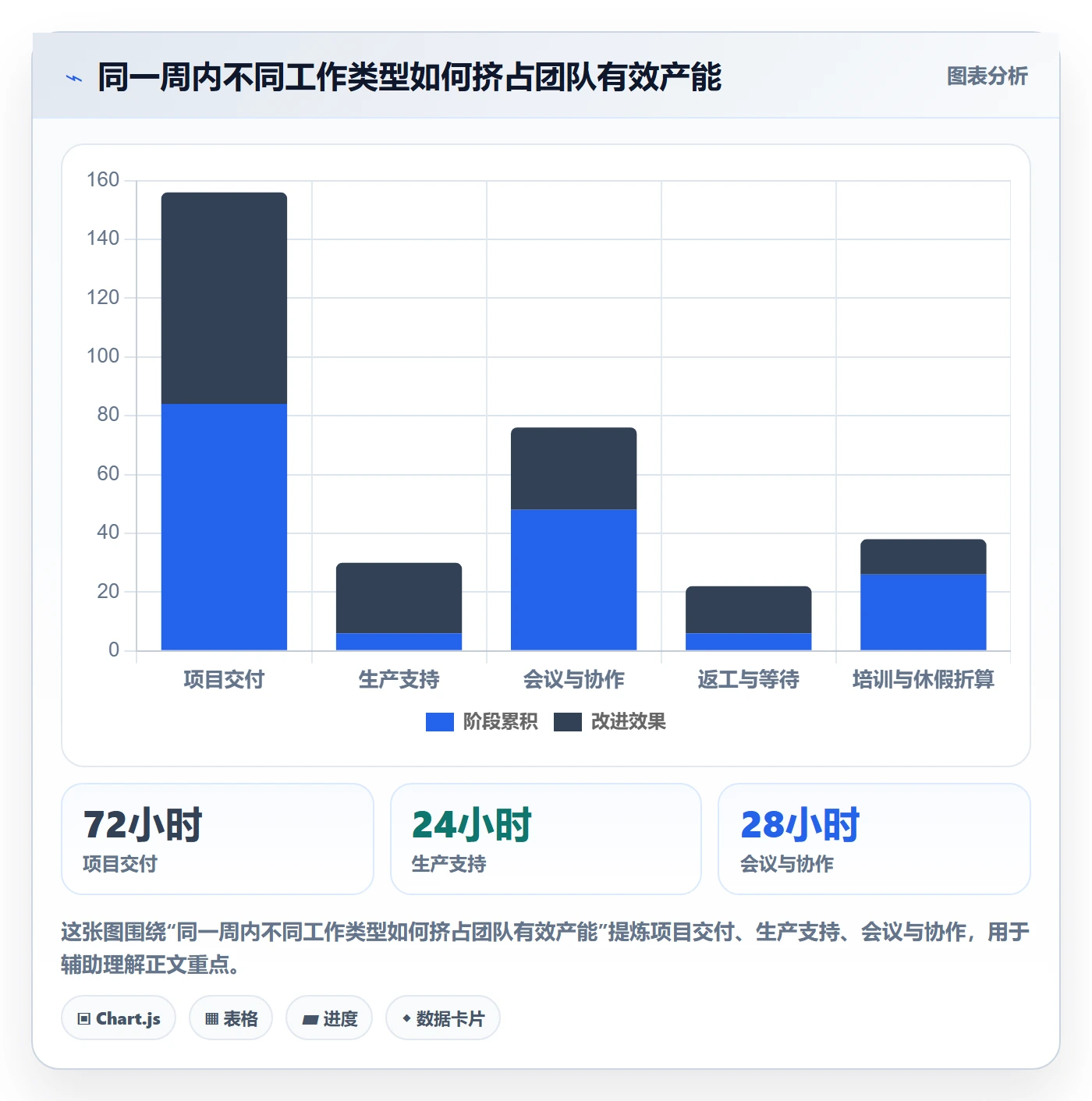Open the 24小时 生产支持 data card

click(546, 839)
